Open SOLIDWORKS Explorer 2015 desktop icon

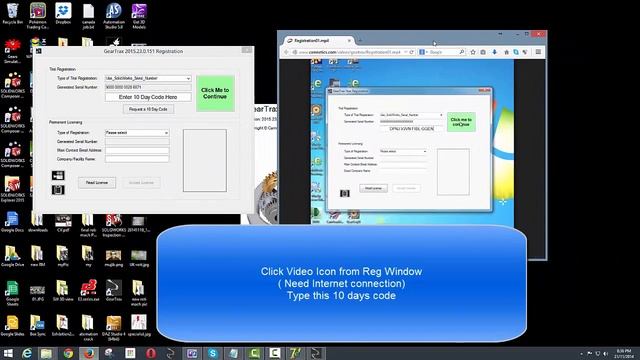tap(13, 190)
